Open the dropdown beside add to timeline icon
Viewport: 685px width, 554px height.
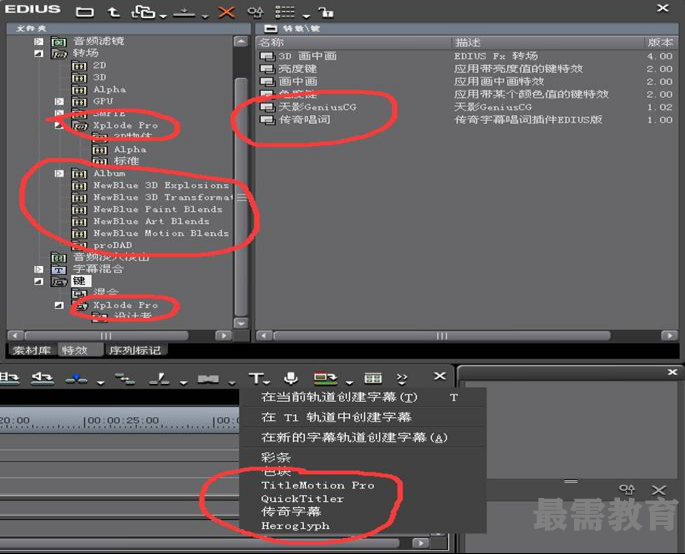click(x=204, y=16)
